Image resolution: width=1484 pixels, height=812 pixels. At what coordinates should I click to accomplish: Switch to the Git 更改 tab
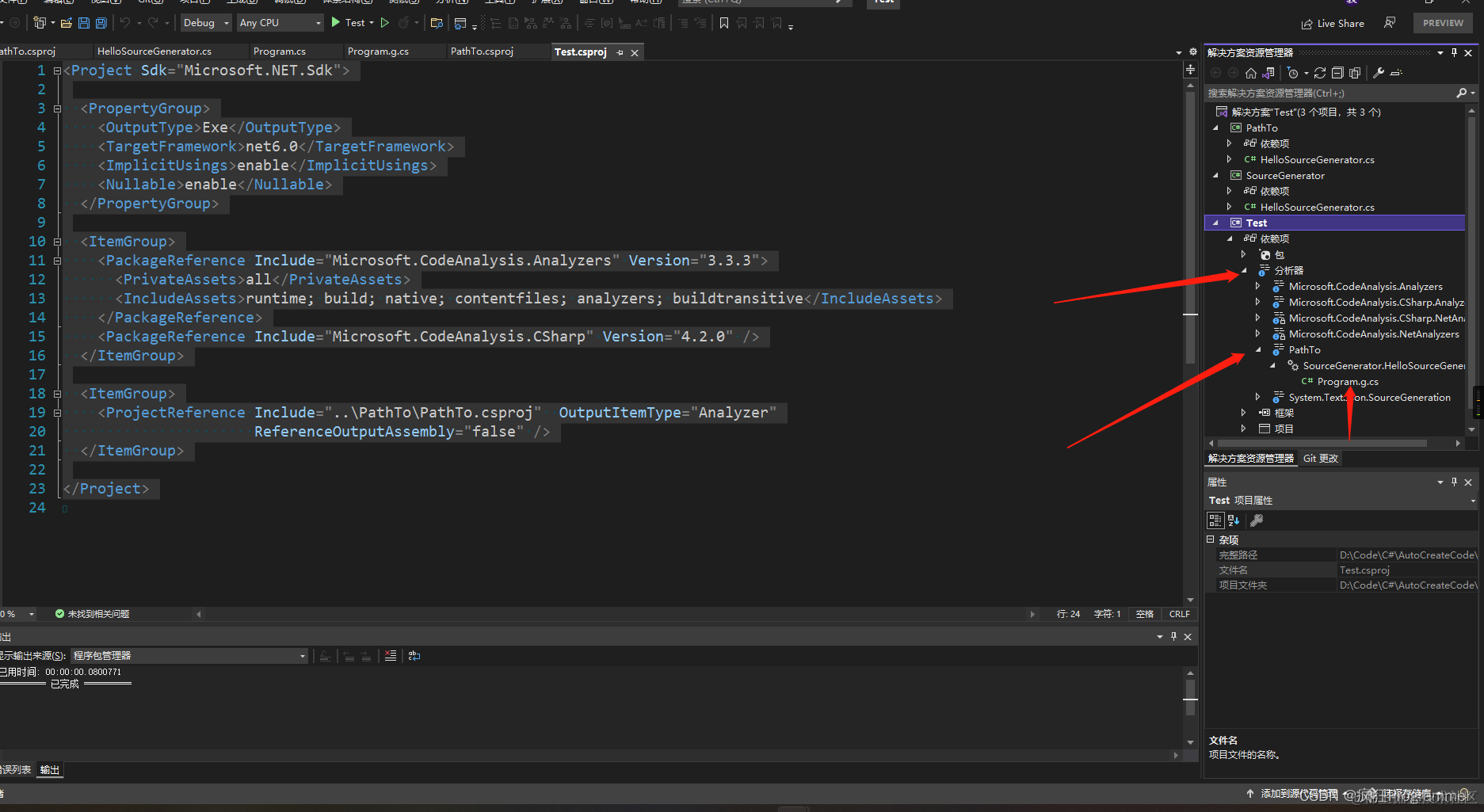coord(1321,459)
